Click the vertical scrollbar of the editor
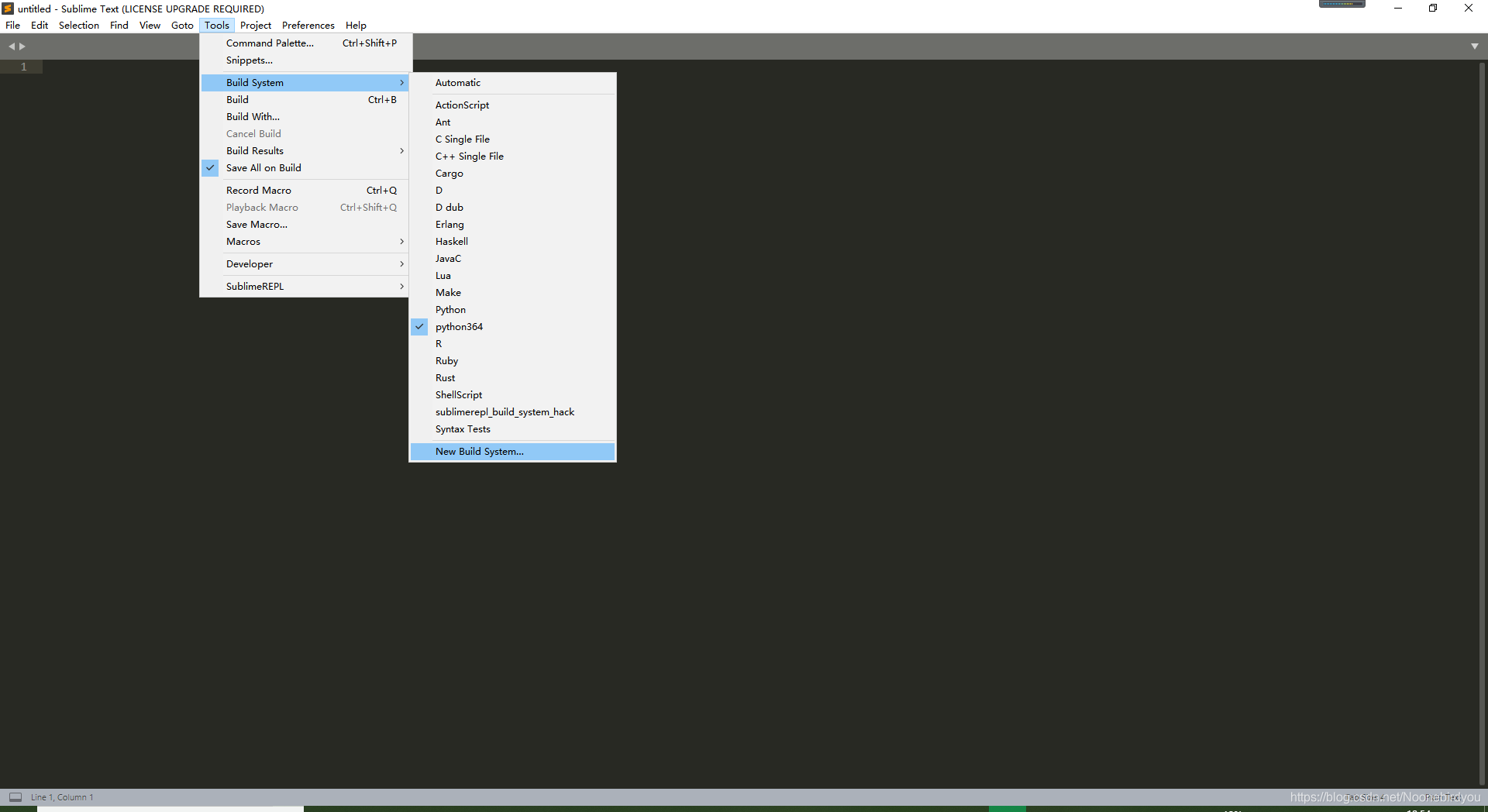Viewport: 1488px width, 812px height. point(1483,422)
